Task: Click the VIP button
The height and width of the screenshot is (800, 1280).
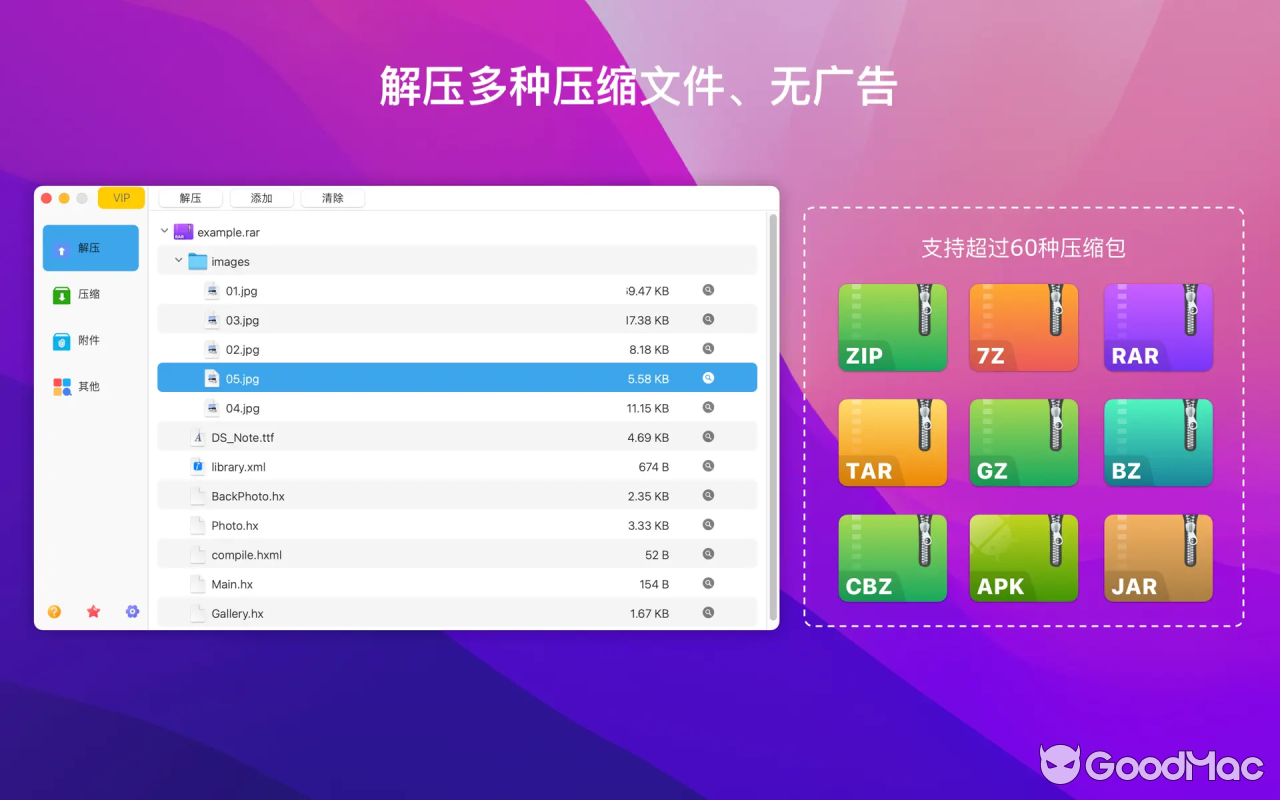Action: coord(121,198)
